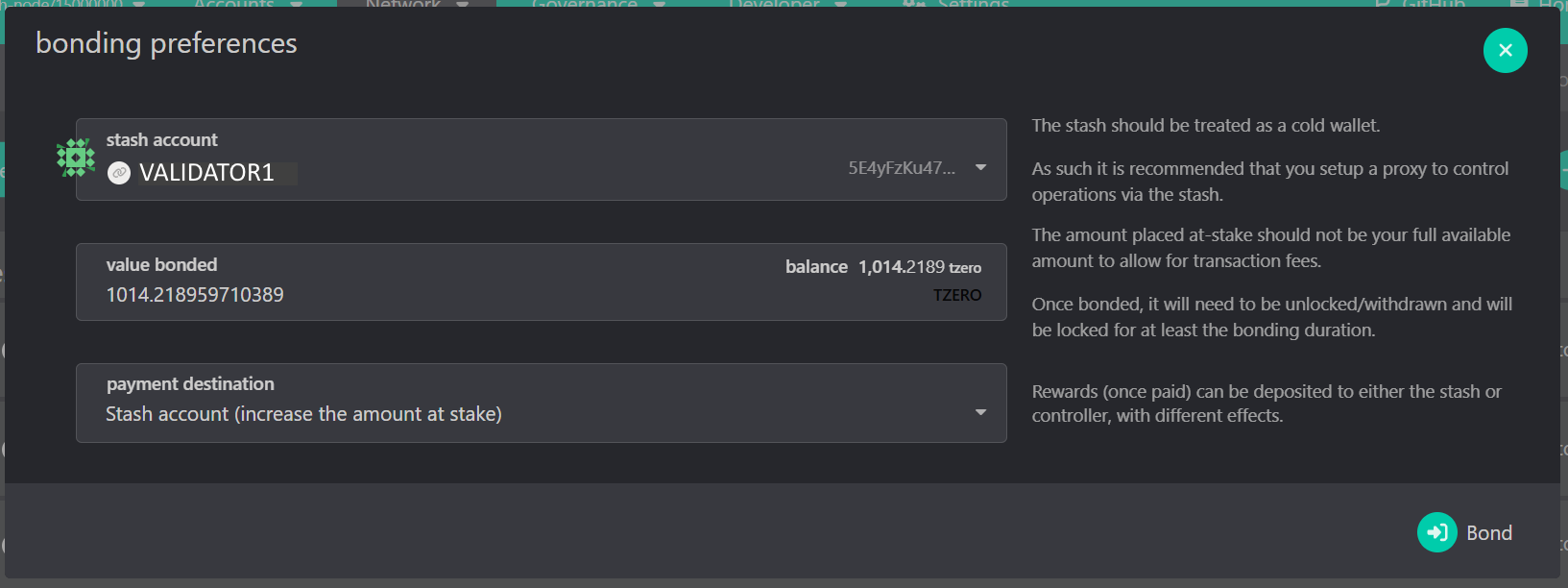This screenshot has width=1568, height=588.
Task: Select the Stash account payment destination option
Action: tap(303, 414)
